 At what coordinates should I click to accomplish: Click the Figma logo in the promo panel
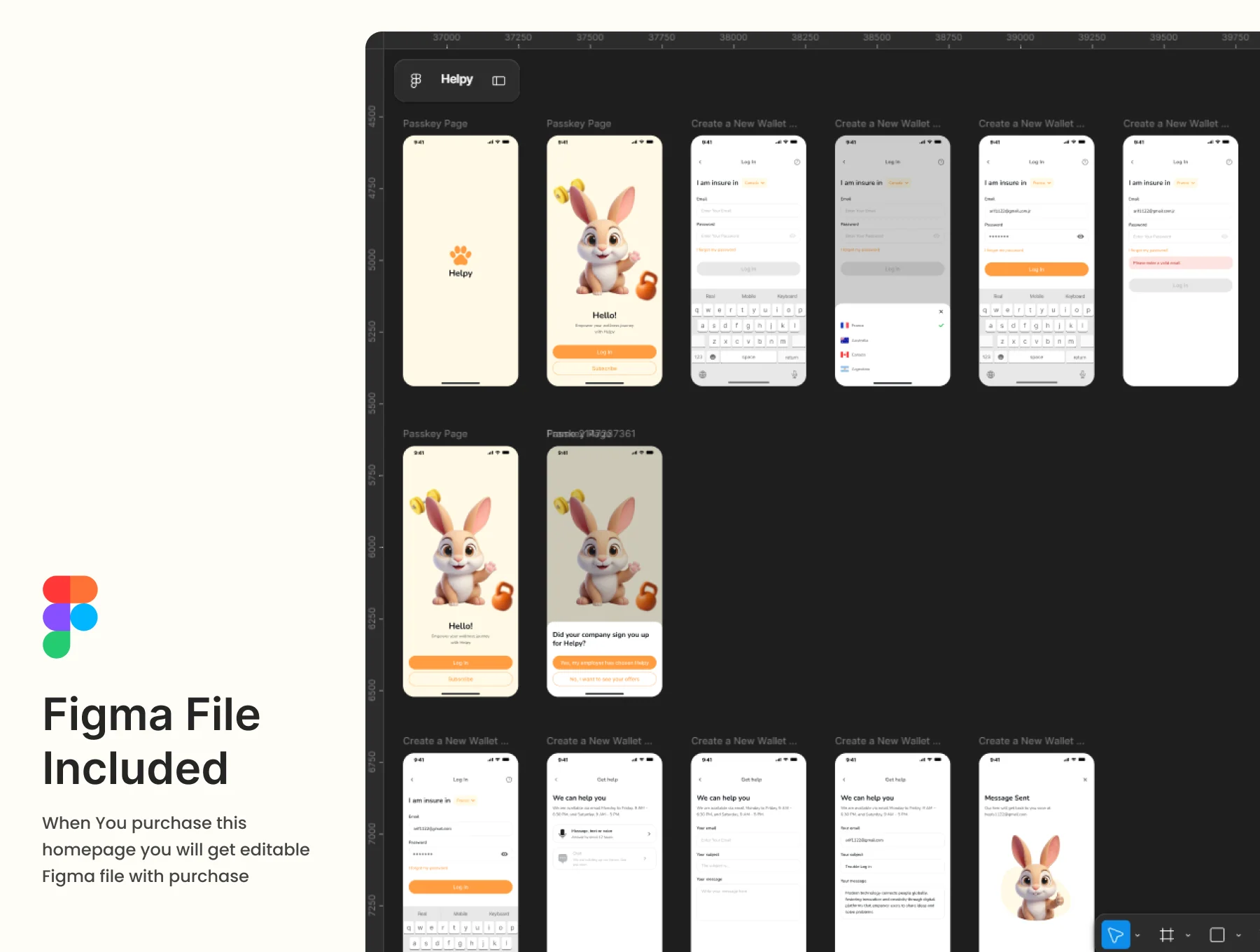pyautogui.click(x=70, y=617)
